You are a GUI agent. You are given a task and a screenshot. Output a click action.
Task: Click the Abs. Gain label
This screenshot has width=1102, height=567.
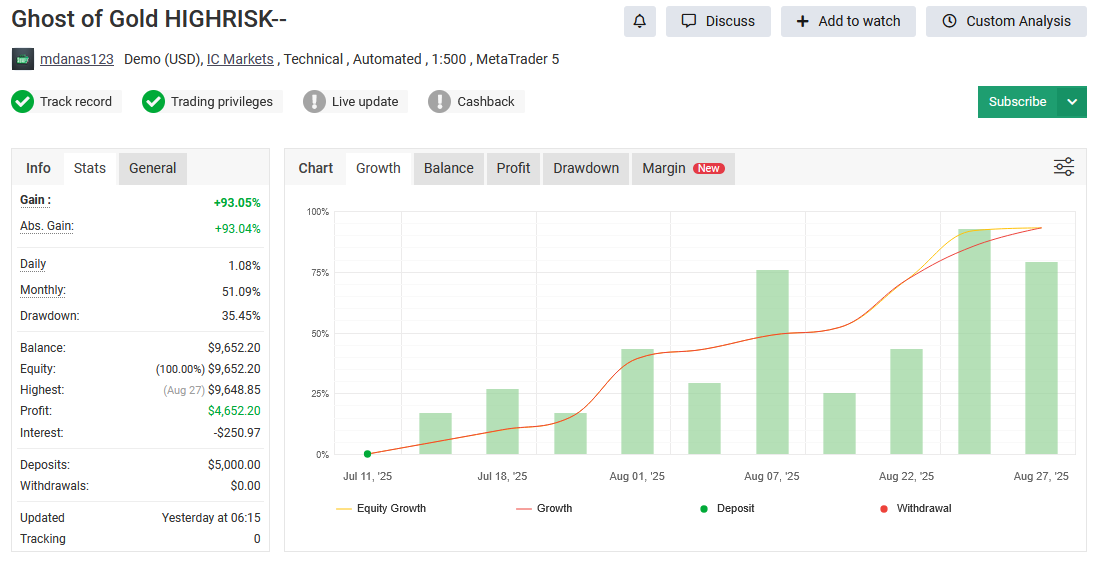(x=46, y=226)
